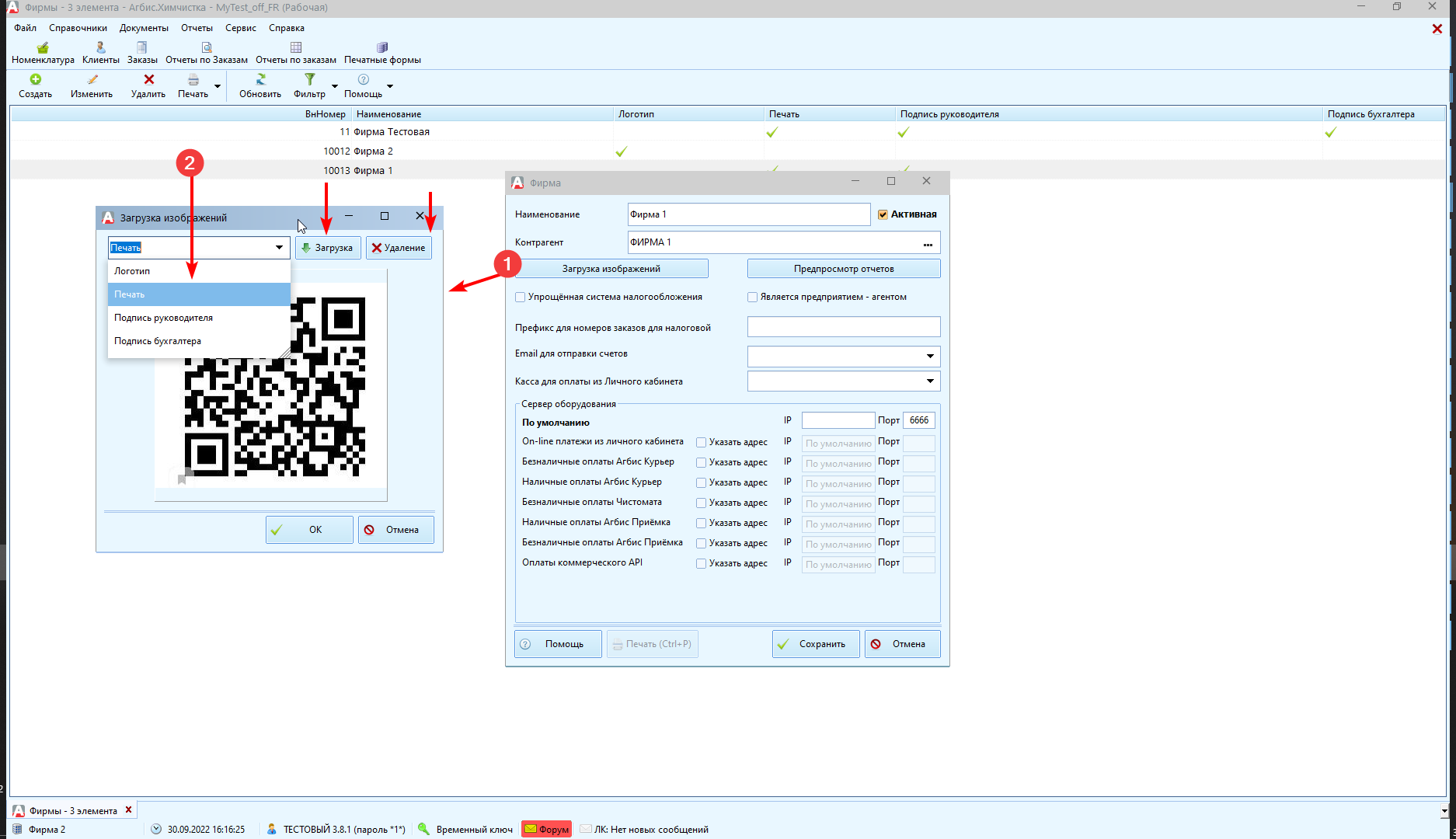
Task: Click the Контрагент ellipsis browse button
Action: pos(928,242)
